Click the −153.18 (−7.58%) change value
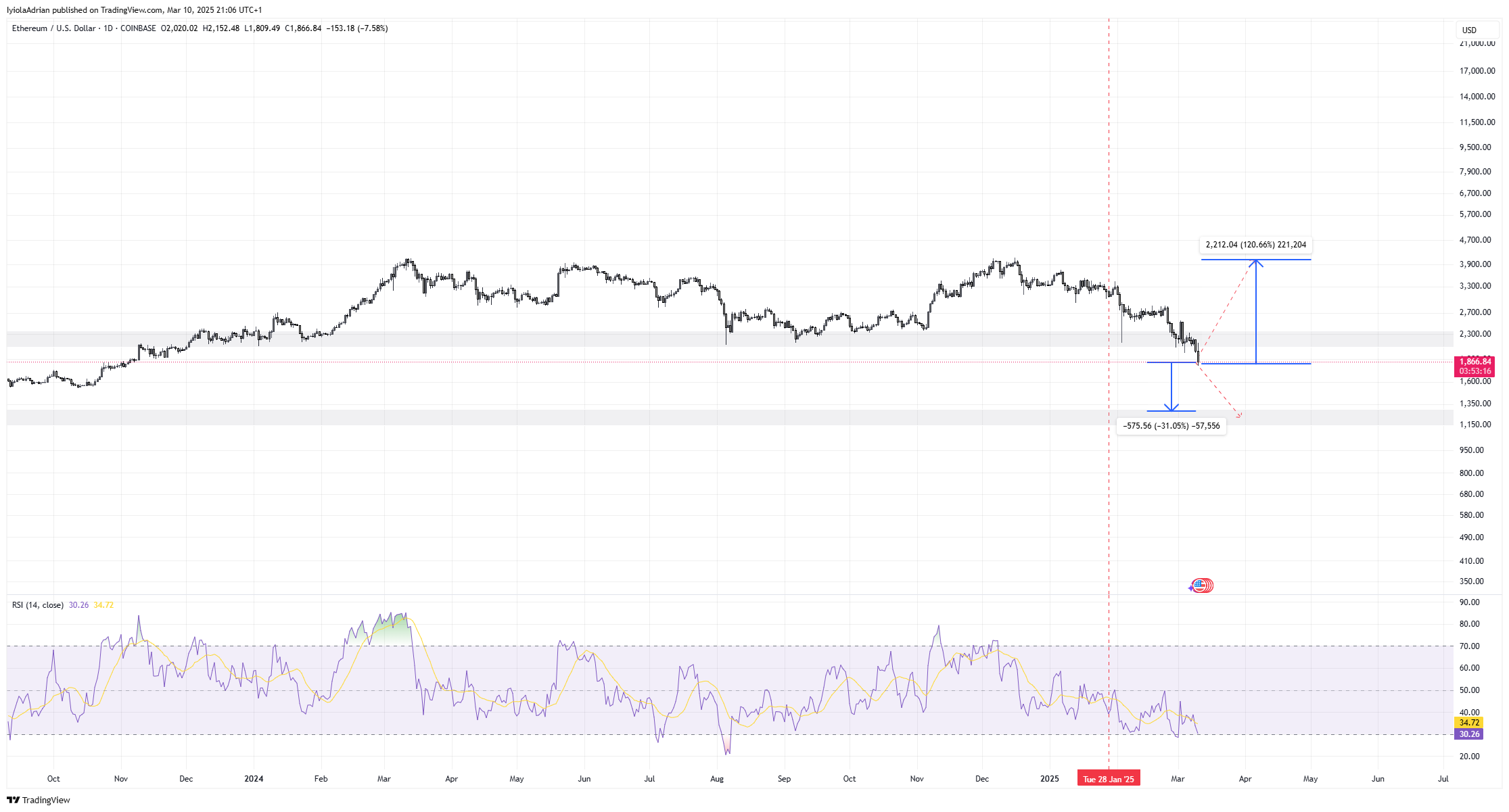The image size is (1509, 812). (x=357, y=28)
